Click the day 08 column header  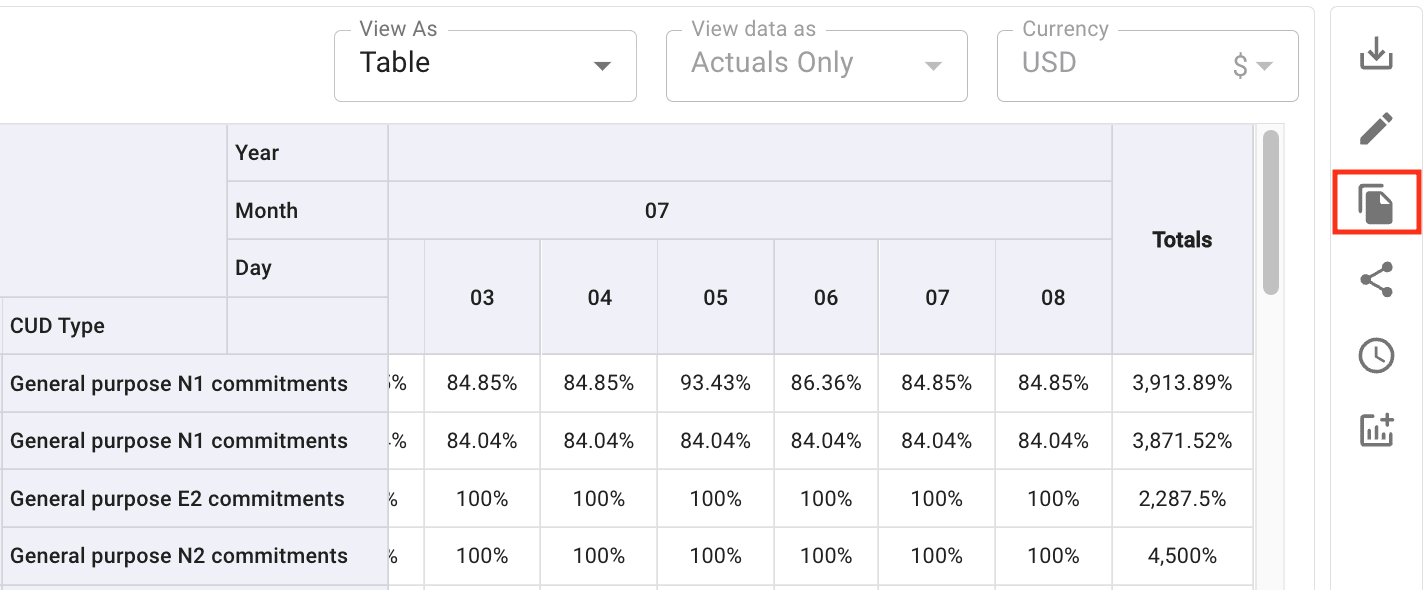click(x=1053, y=298)
